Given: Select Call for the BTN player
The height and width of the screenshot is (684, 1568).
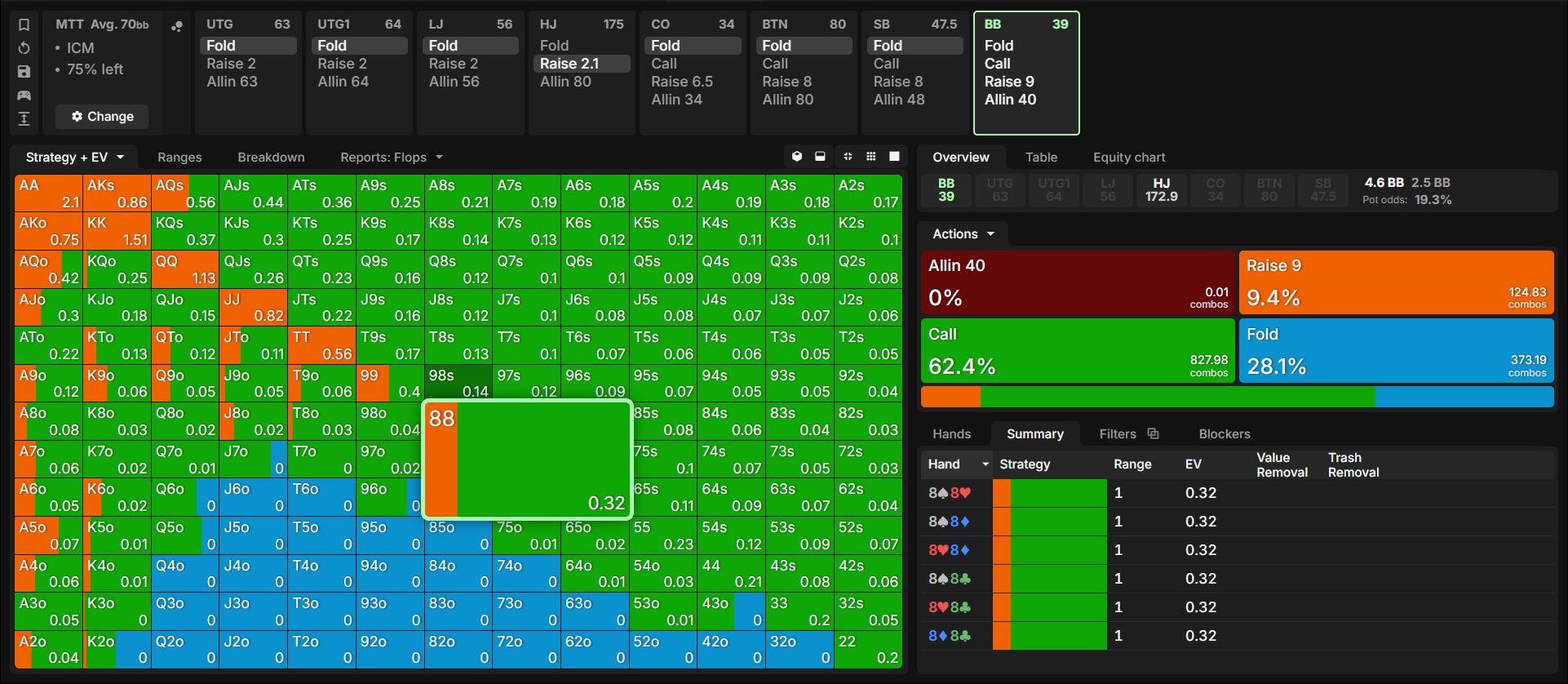Looking at the screenshot, I should (775, 64).
